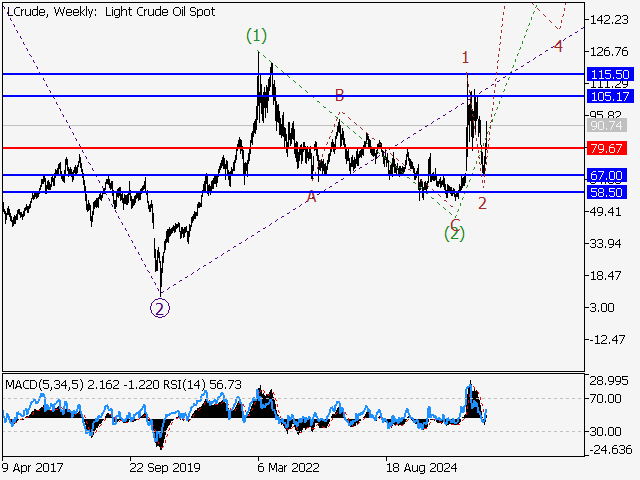Click the 58.50 blue price label

607,192
